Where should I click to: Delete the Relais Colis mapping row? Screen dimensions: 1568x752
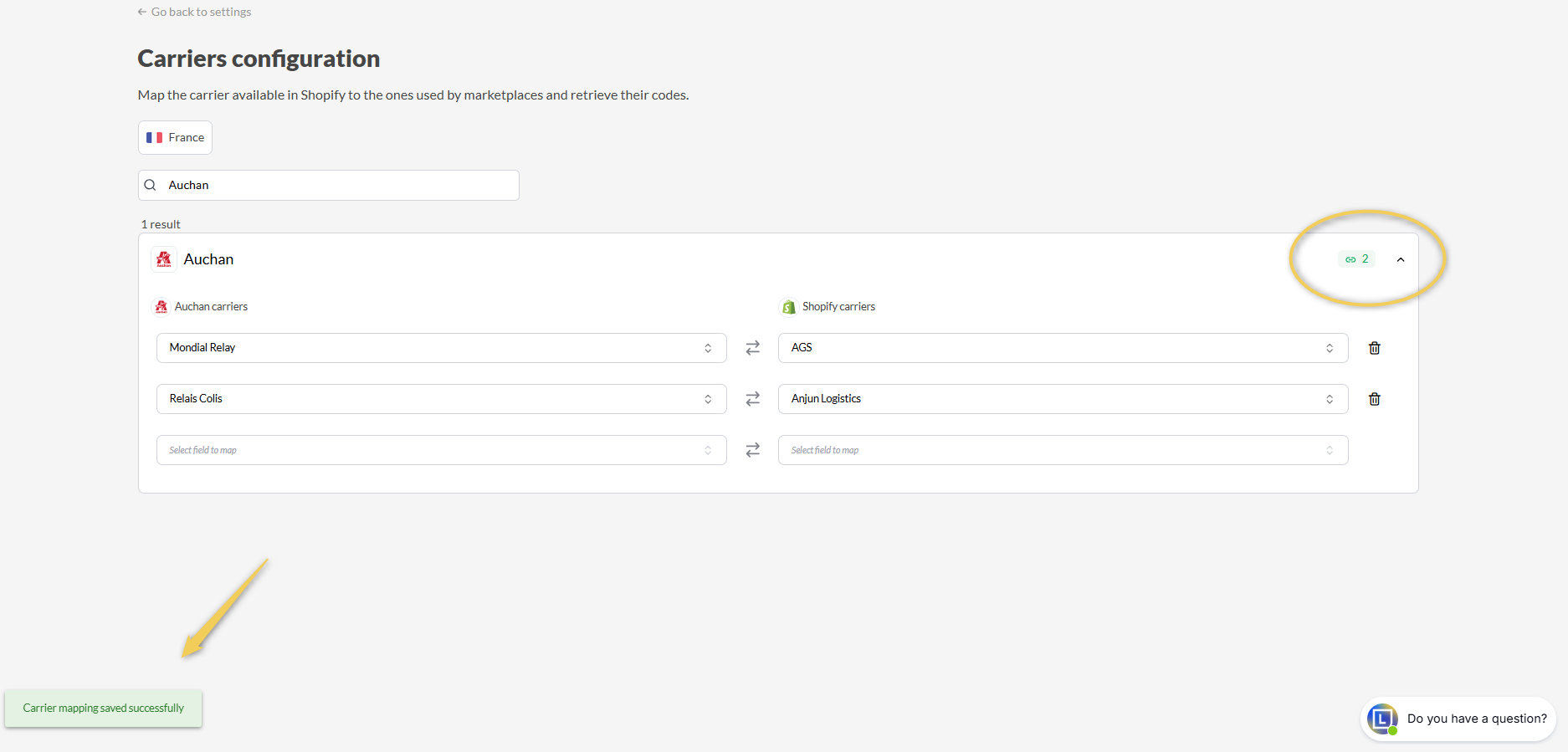[x=1374, y=399]
